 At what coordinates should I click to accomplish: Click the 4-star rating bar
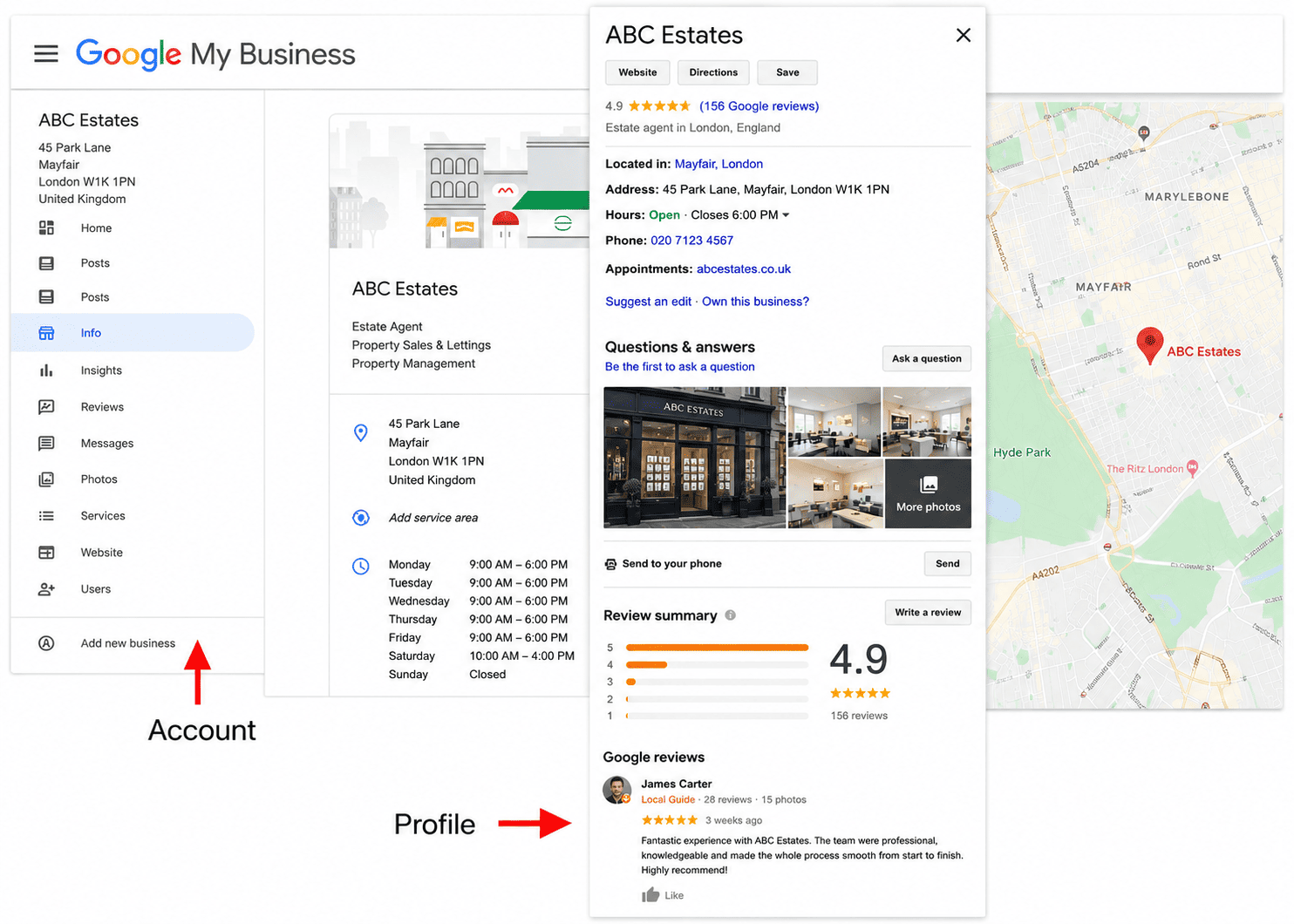pyautogui.click(x=717, y=665)
